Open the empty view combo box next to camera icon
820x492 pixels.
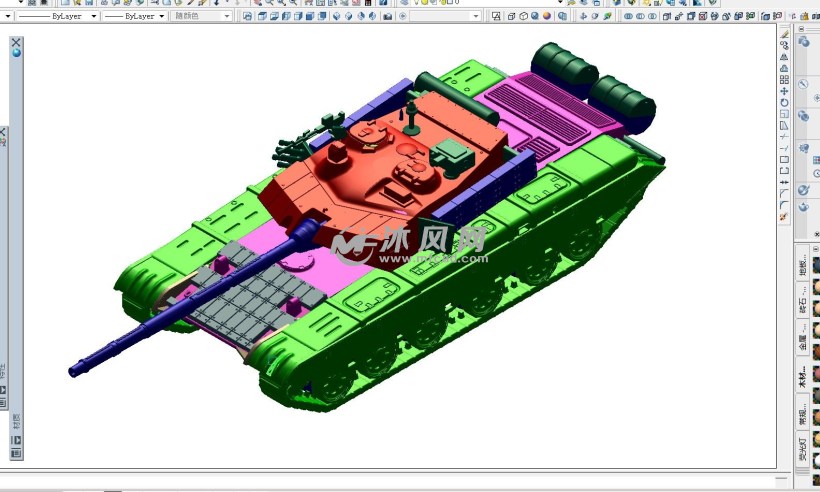pyautogui.click(x=445, y=16)
